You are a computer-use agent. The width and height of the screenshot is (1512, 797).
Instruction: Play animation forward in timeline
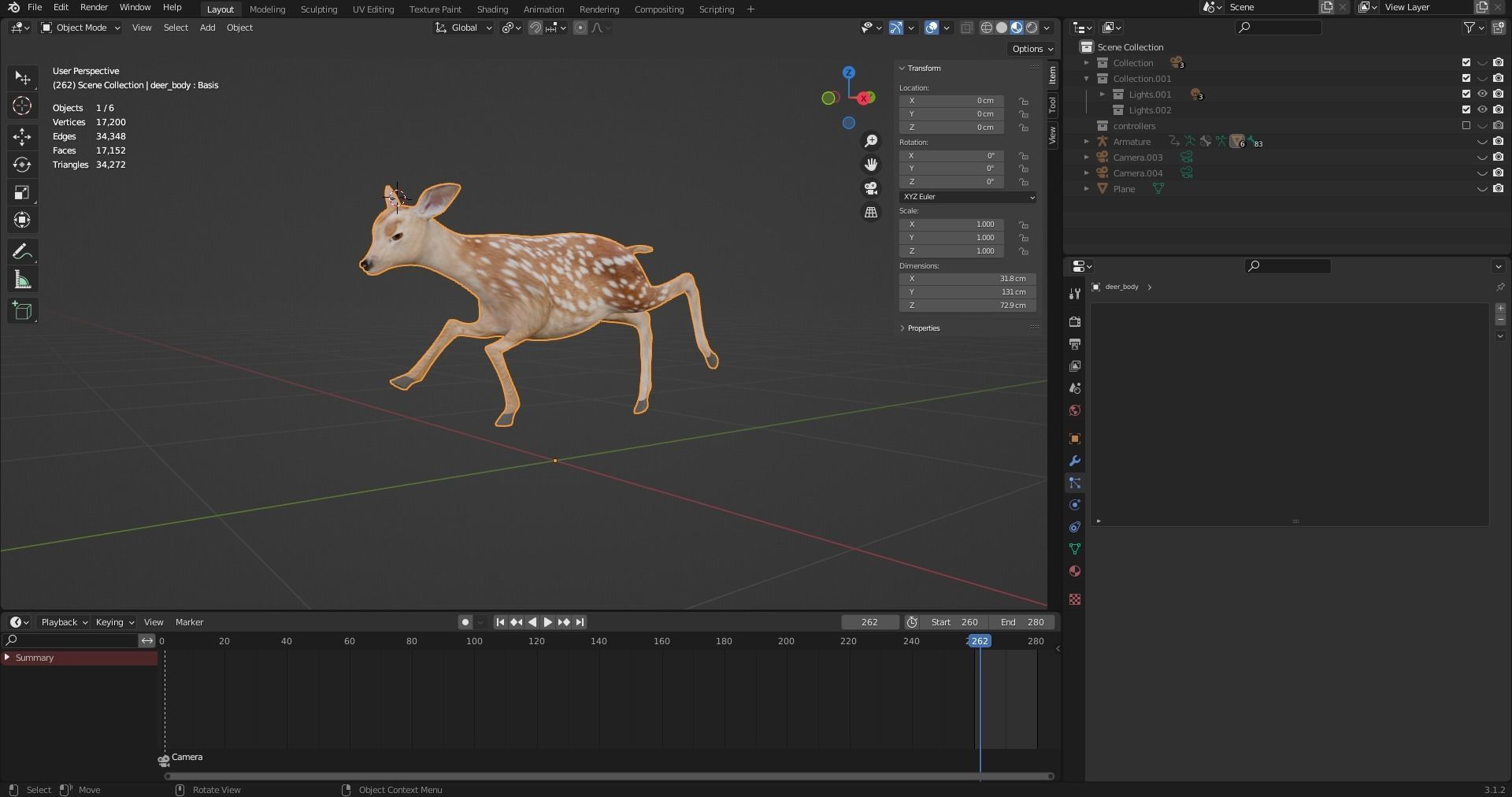click(548, 622)
